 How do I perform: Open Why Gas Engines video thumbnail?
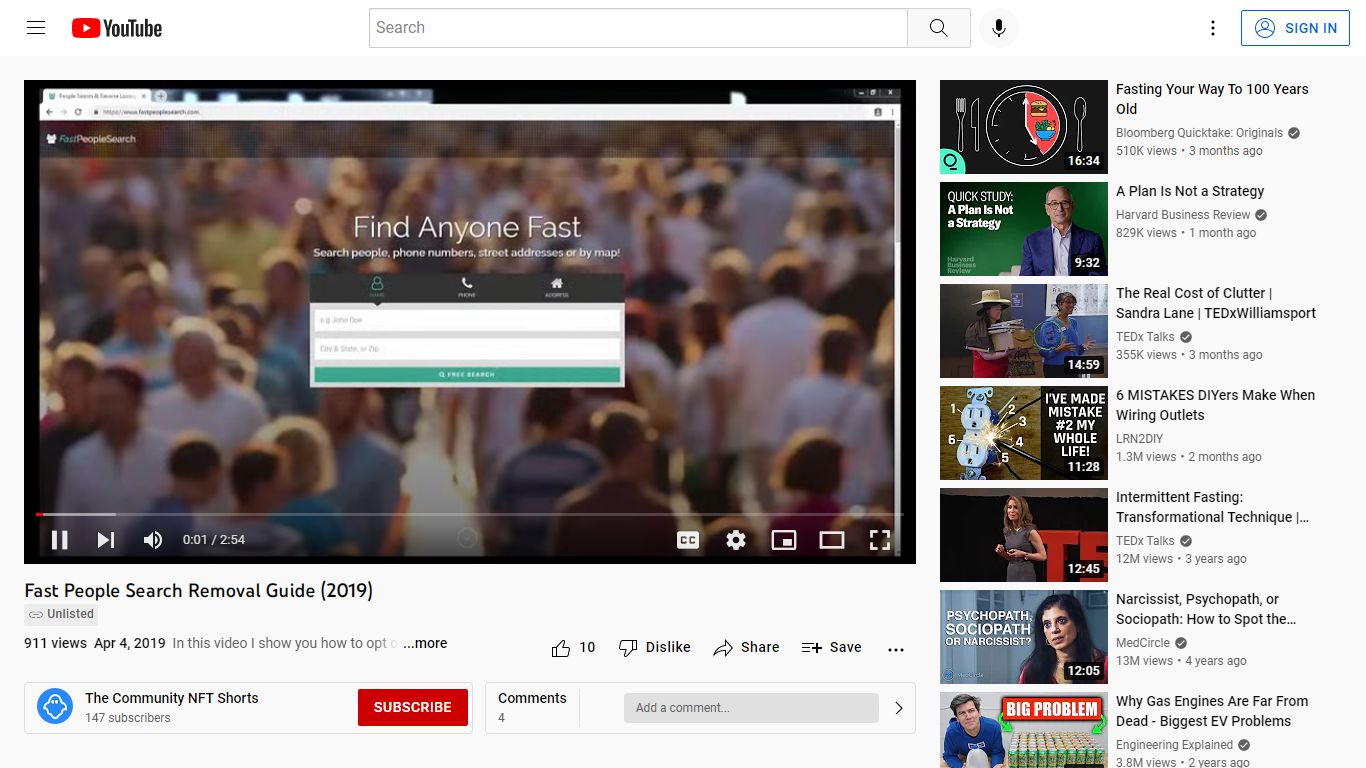point(1024,730)
